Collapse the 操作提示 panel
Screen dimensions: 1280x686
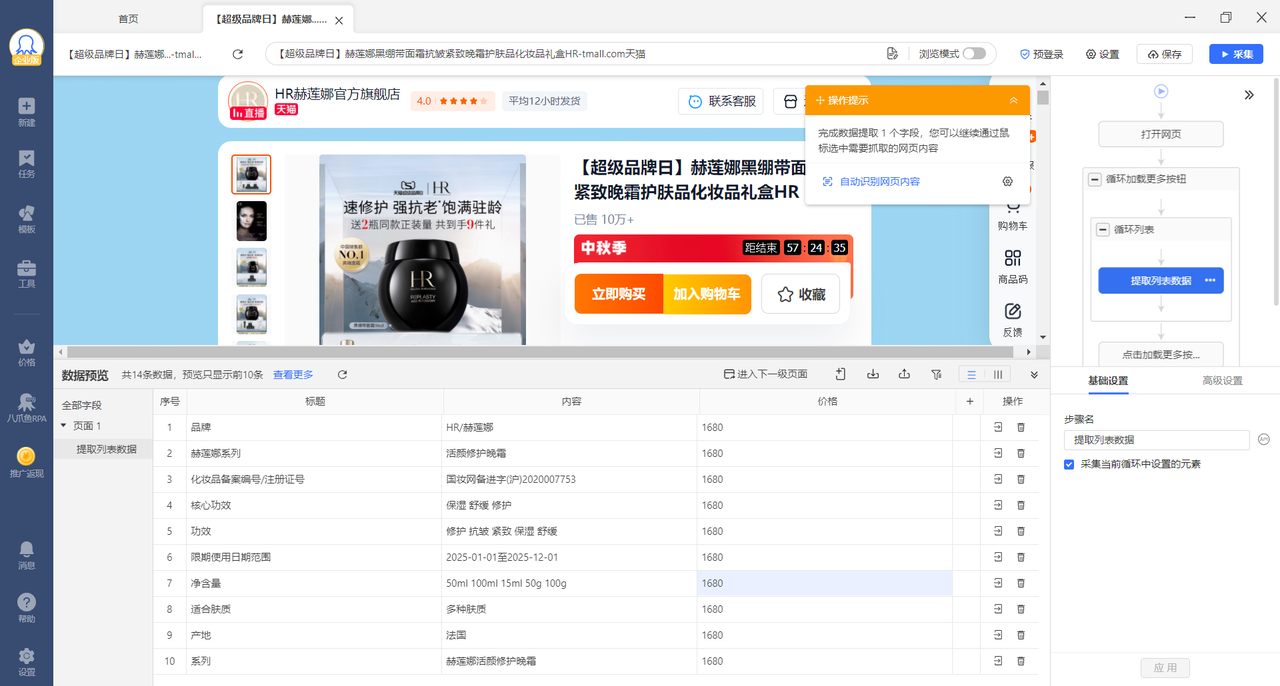(1013, 100)
